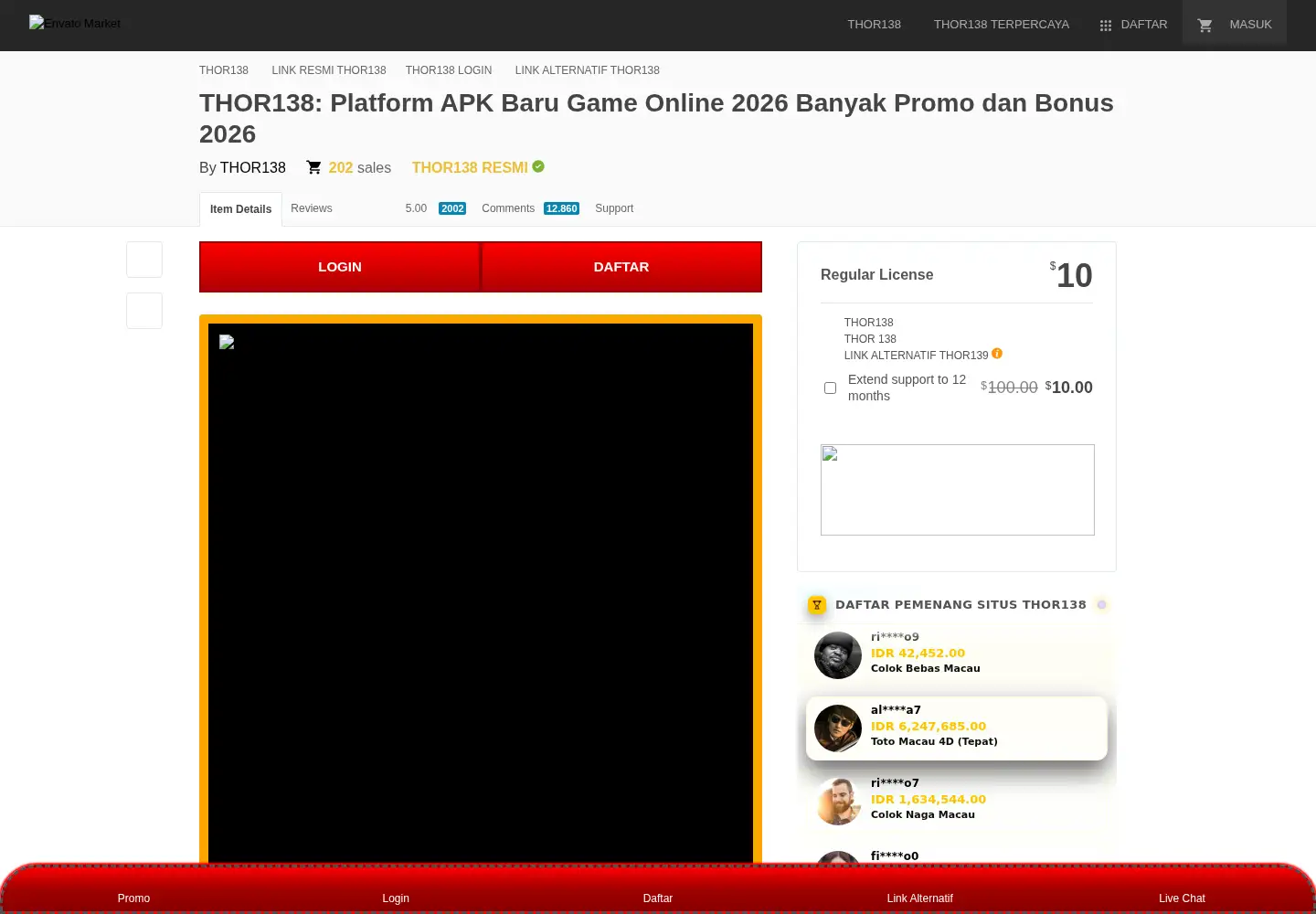Screen dimensions: 1316x914
Task: Click Login in the bottom bar
Action: [396, 898]
